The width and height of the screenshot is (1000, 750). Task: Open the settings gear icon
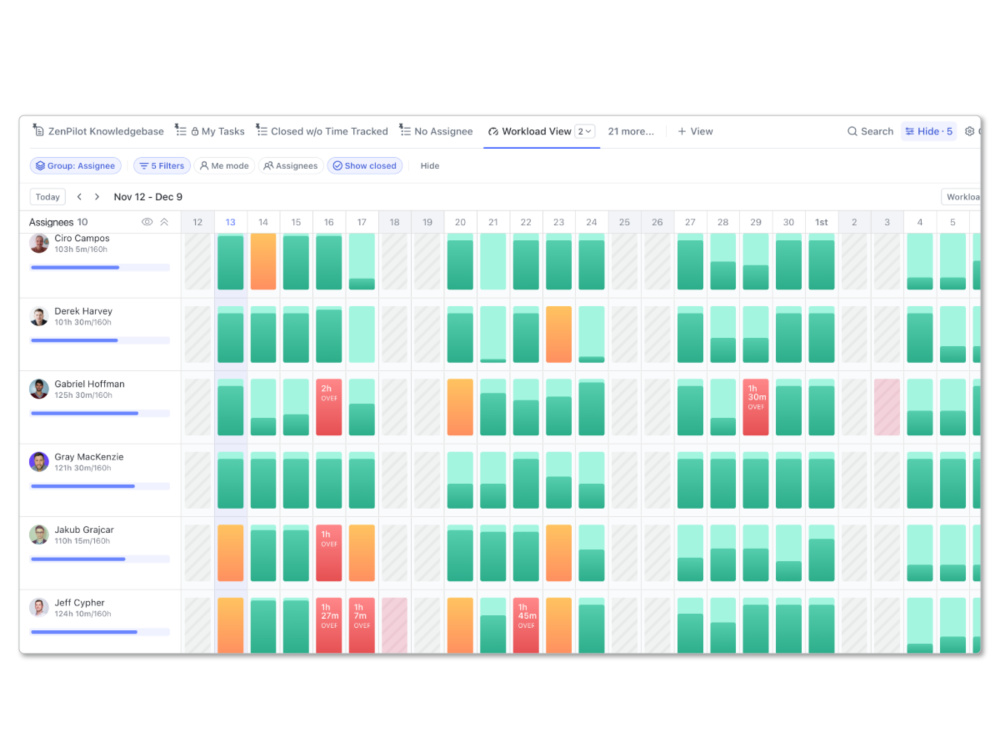(969, 131)
